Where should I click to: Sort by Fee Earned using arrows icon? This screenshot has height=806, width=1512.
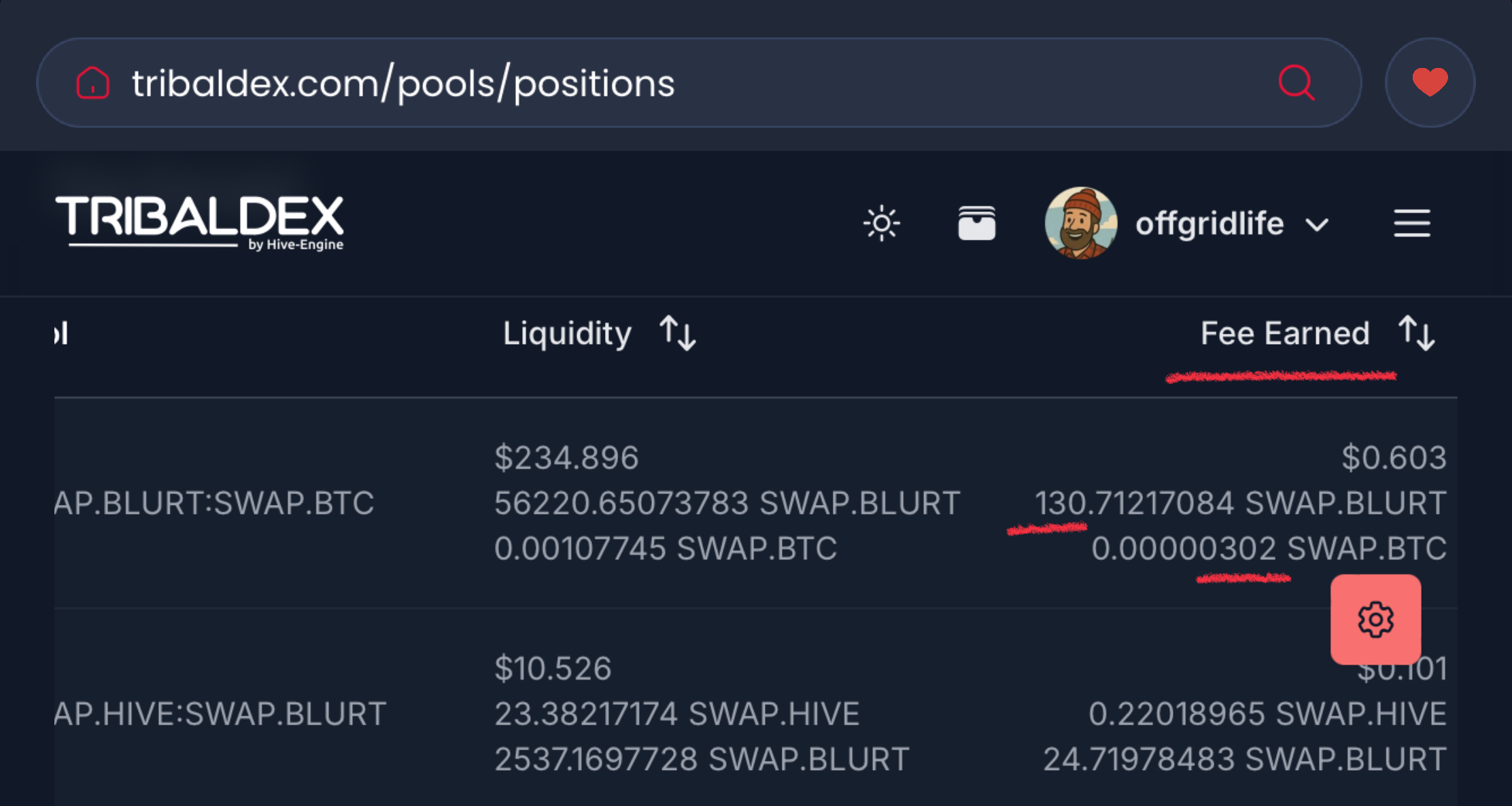(x=1417, y=333)
